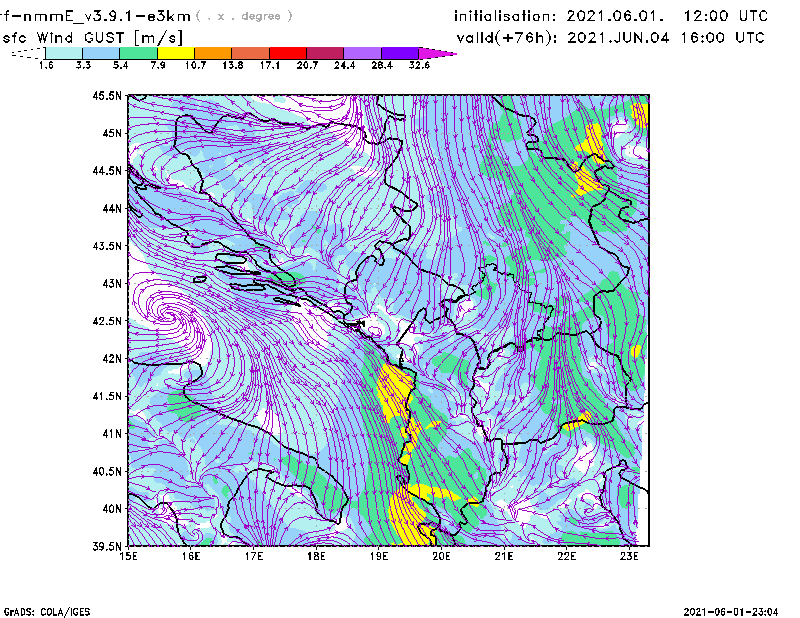This screenshot has height=618, width=800.
Task: Click latitude label 44.5N
Action: click(x=107, y=170)
